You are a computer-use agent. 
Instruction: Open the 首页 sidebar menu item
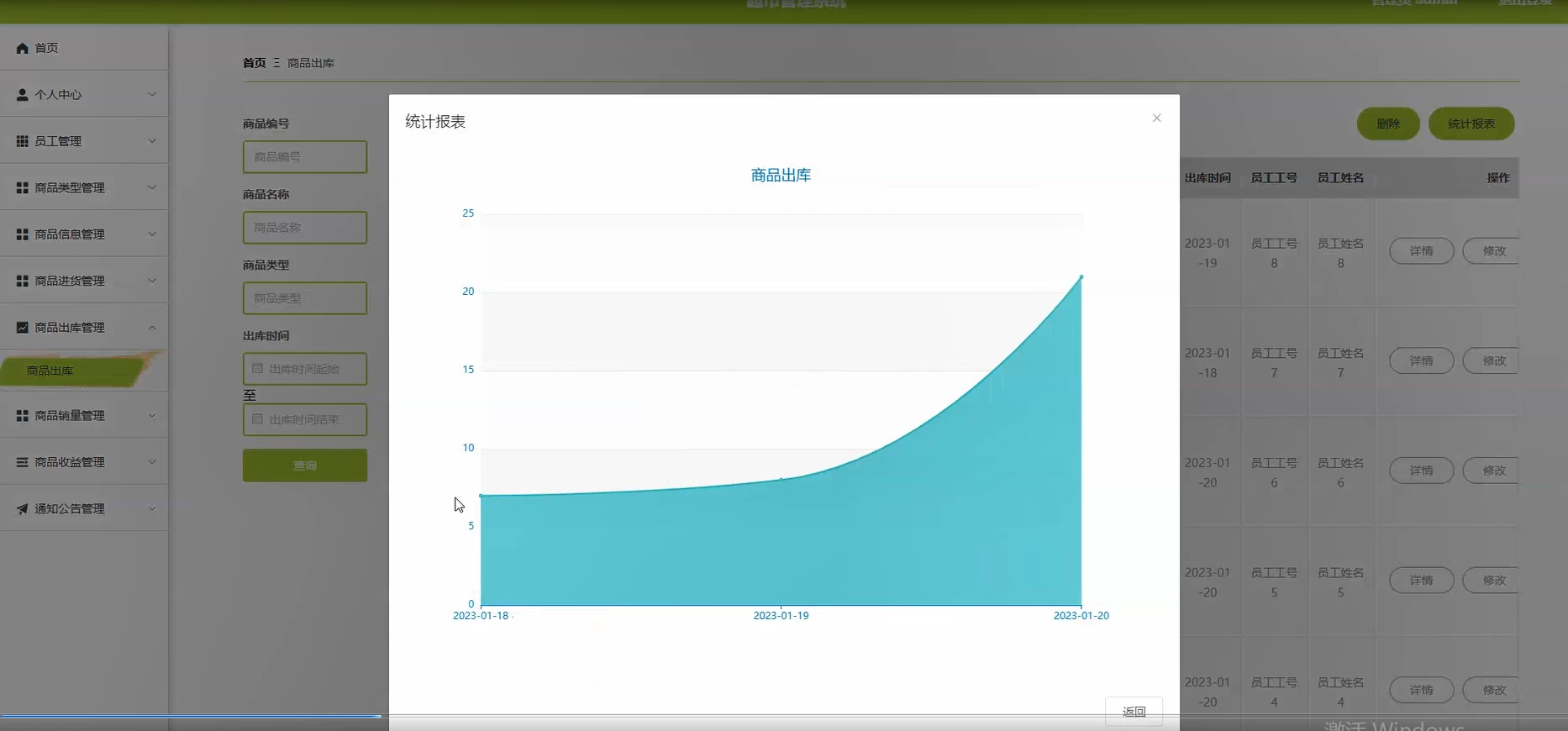(84, 48)
